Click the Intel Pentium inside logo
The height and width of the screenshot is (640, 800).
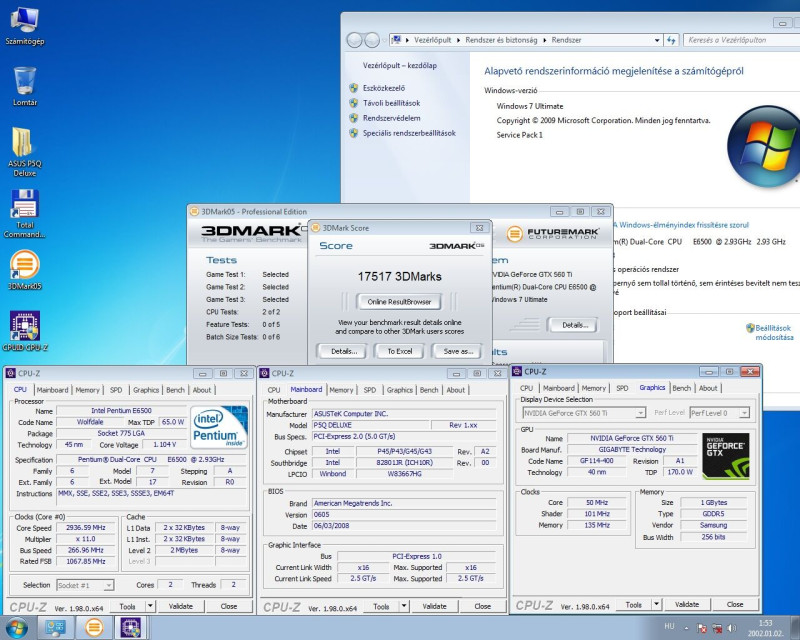point(219,427)
